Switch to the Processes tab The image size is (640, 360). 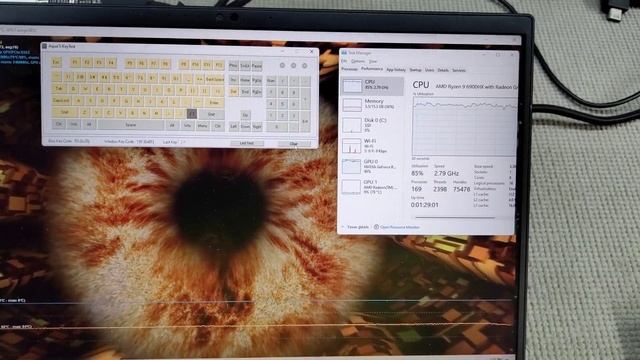coord(349,69)
